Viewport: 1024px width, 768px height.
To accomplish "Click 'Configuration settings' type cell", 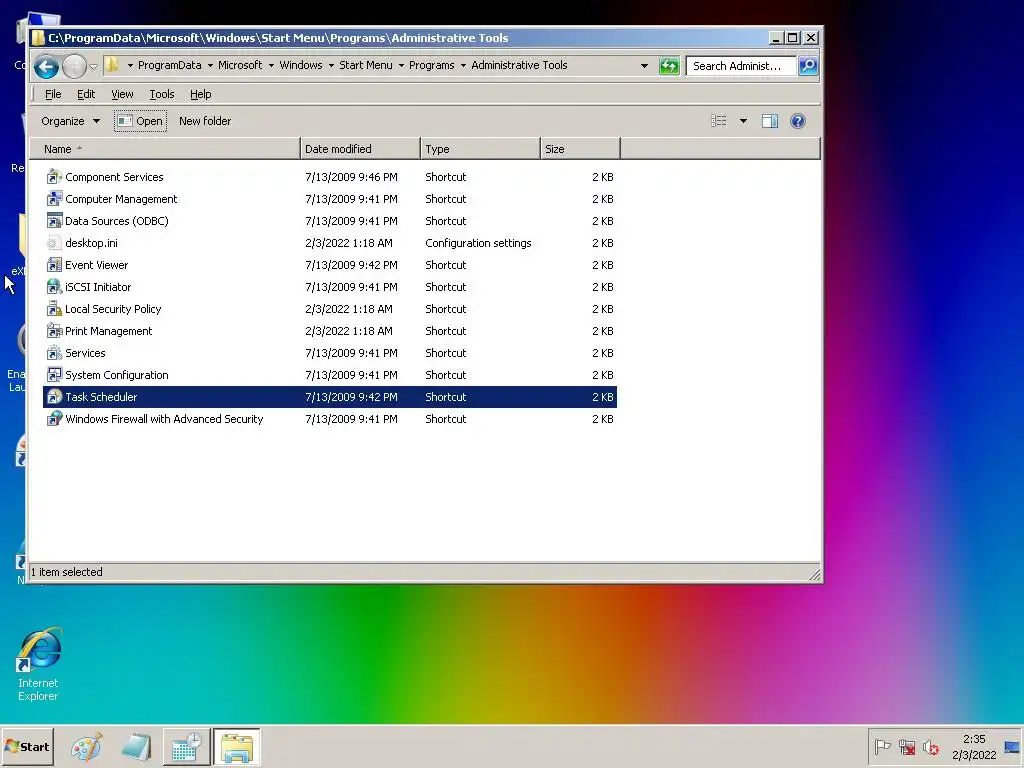I will tap(478, 243).
